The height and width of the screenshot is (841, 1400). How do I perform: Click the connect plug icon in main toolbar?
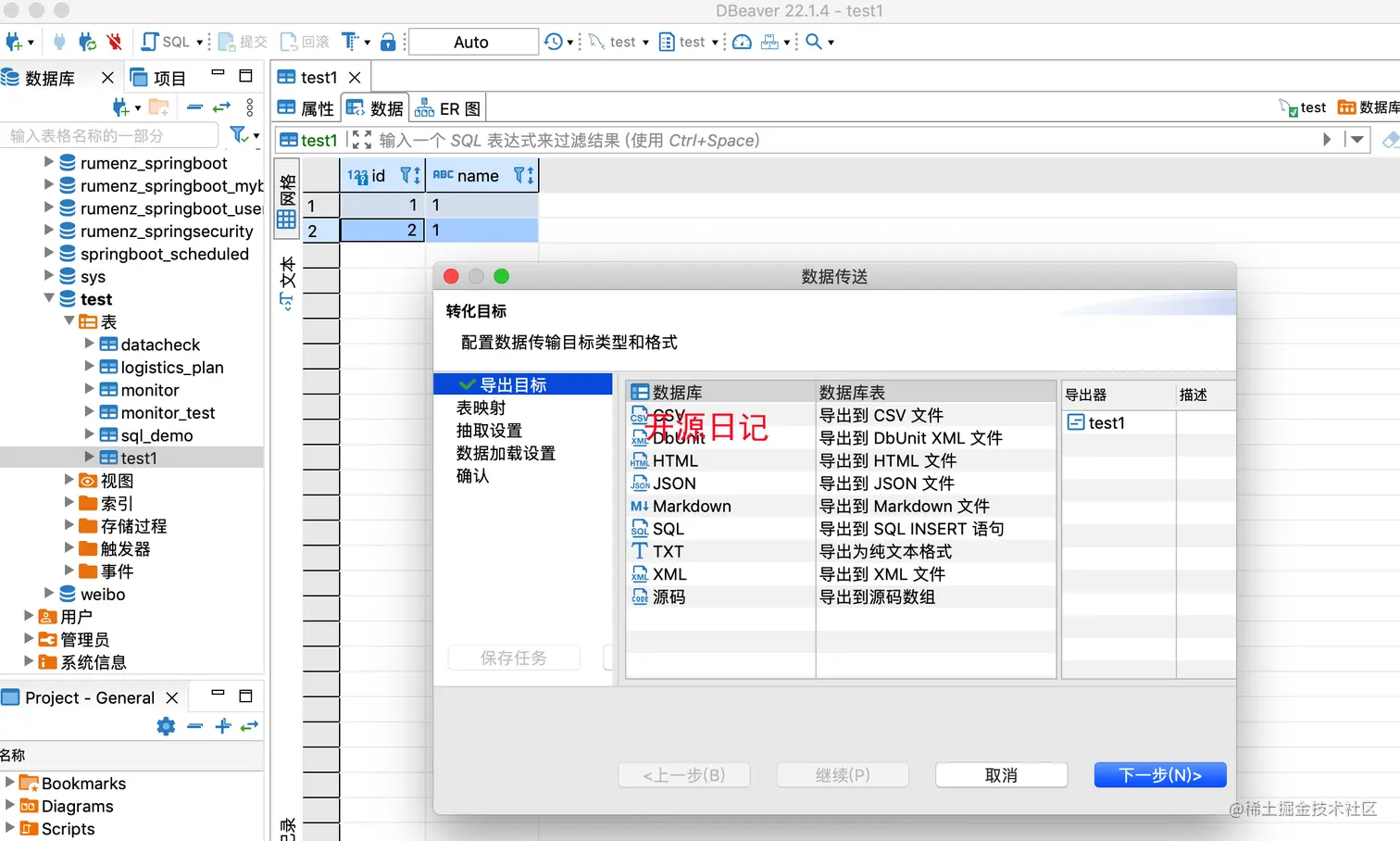(x=60, y=42)
